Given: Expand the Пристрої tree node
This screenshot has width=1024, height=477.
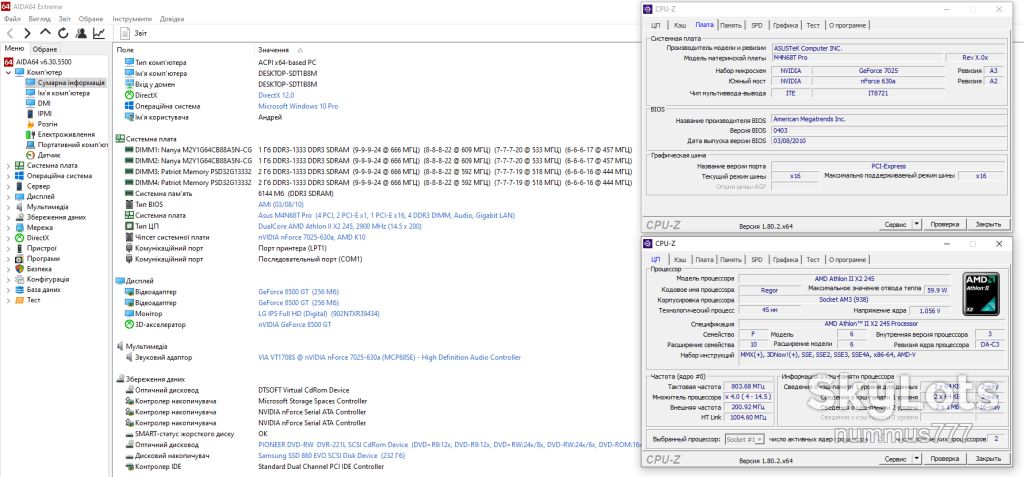Looking at the screenshot, I should tap(8, 248).
